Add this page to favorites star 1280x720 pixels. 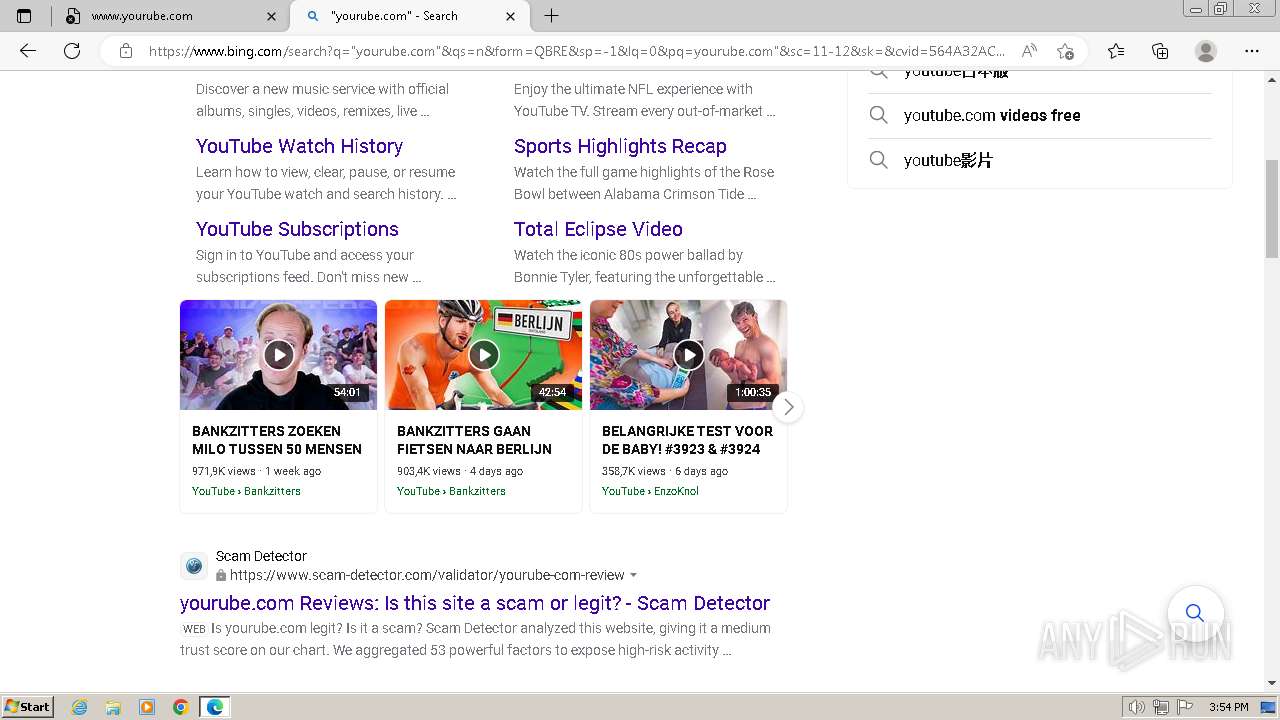[x=1065, y=51]
